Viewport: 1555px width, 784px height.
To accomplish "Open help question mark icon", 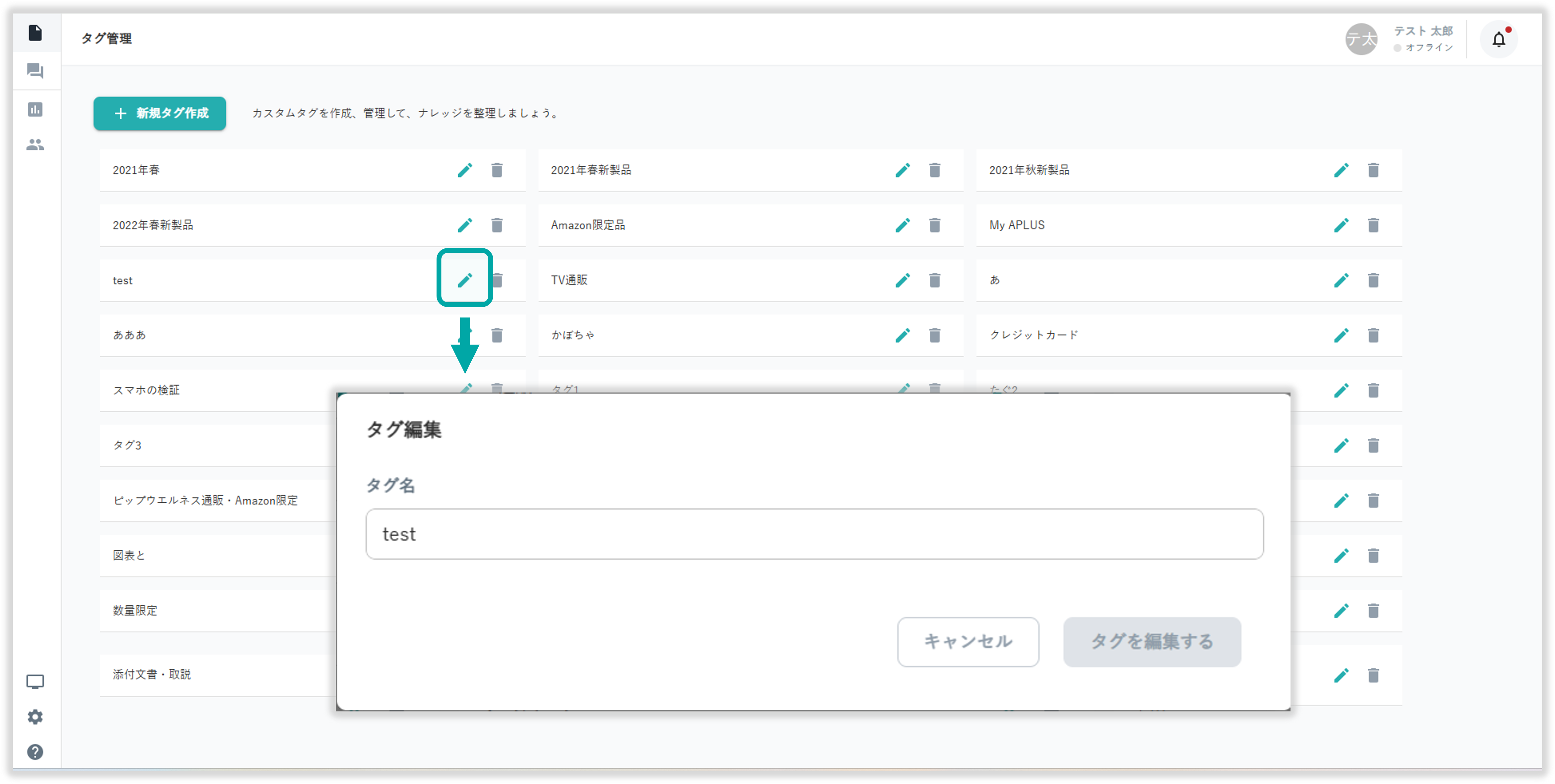I will 35,751.
